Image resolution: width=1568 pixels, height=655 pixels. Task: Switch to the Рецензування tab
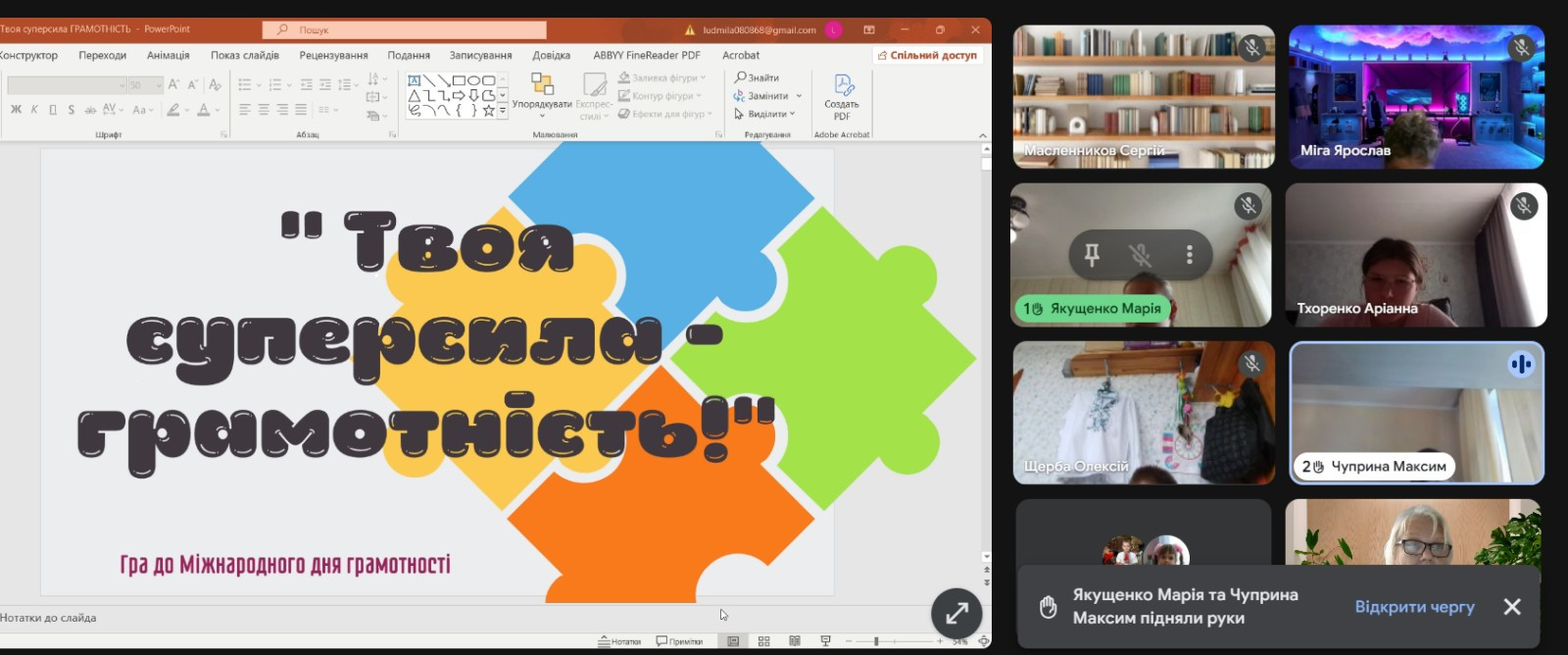[x=333, y=55]
